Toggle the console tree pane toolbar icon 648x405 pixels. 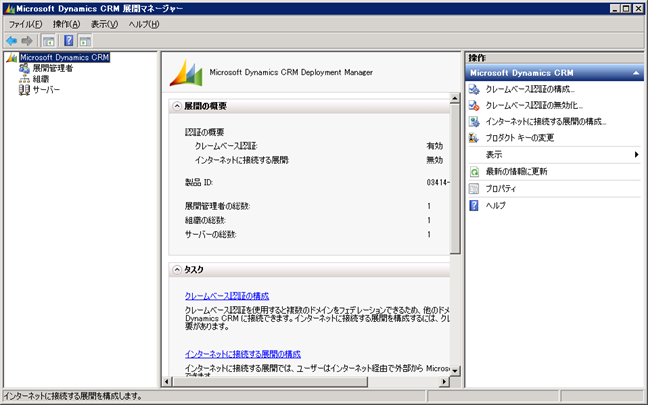pos(48,41)
